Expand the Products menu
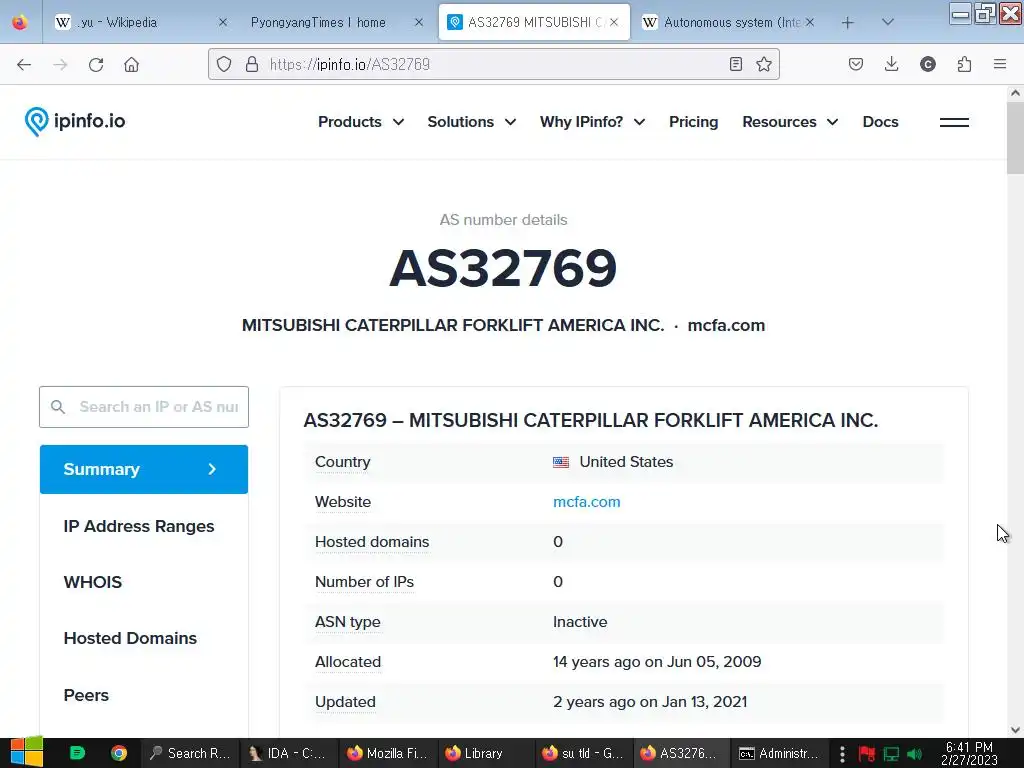The image size is (1024, 768). pos(361,122)
